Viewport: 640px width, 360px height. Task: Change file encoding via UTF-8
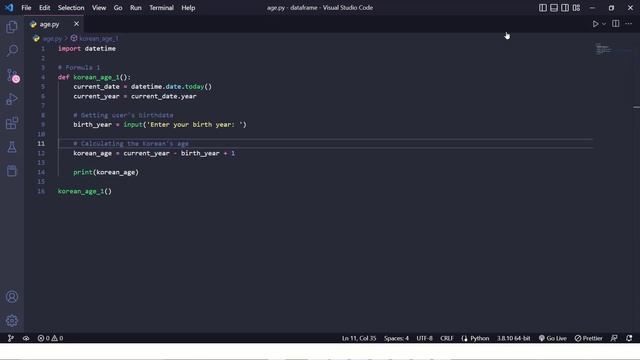424,338
